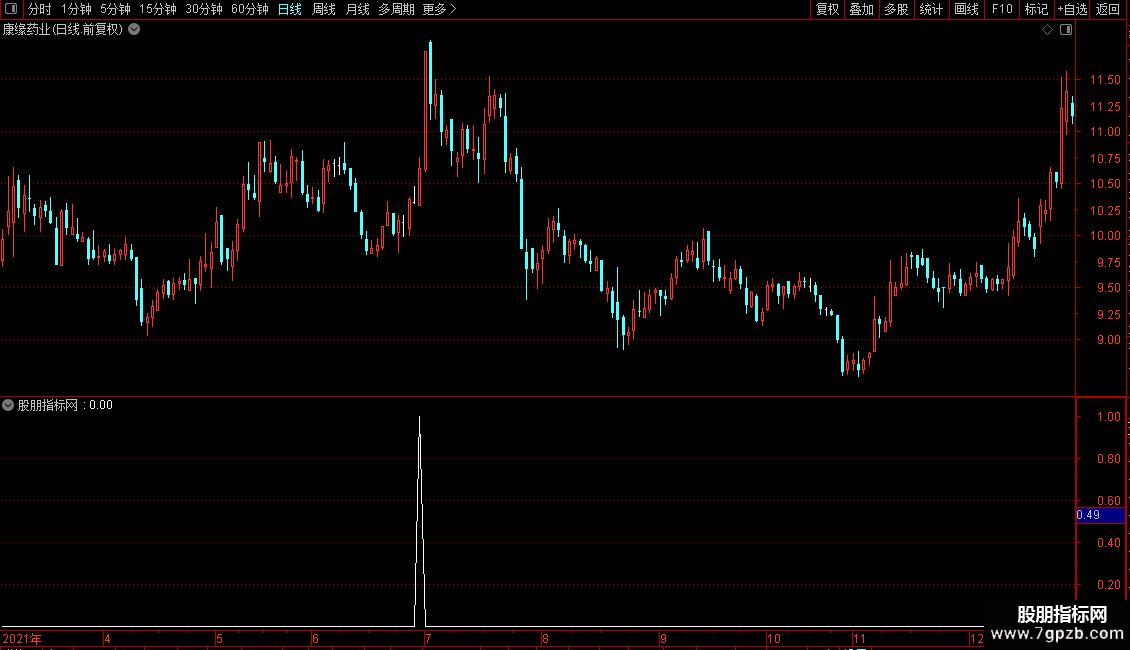The width and height of the screenshot is (1130, 650).
Task: Open the 统计 statistics tool
Action: (931, 9)
